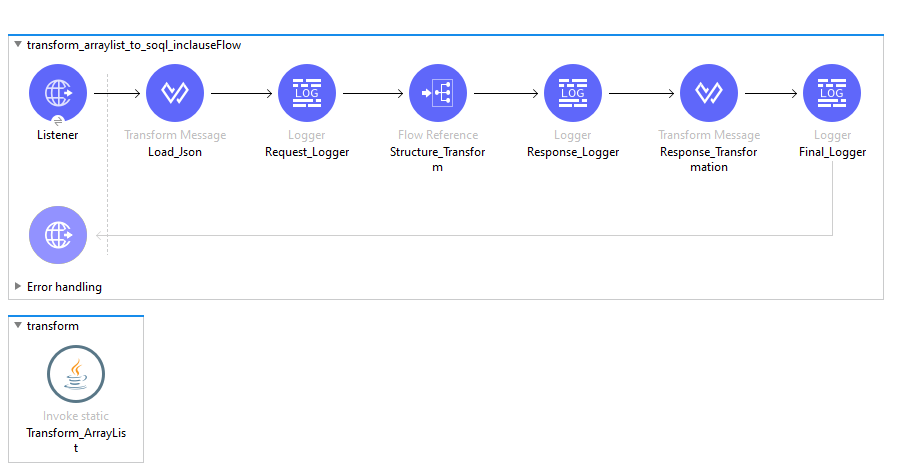
Task: Click the transform_arraylist_to_soql_inclauseFlow title text
Action: [134, 45]
